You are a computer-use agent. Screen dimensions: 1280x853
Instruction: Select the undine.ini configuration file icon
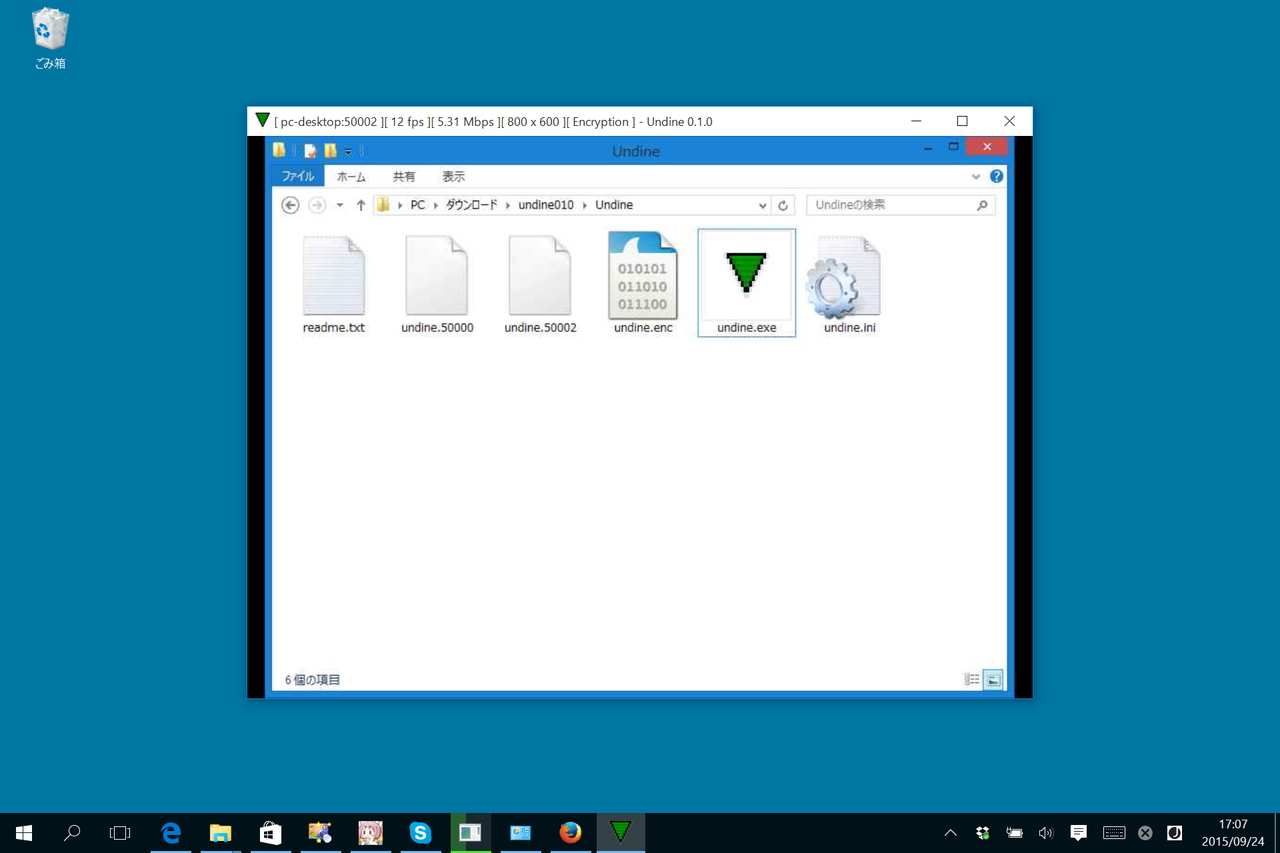pyautogui.click(x=846, y=275)
